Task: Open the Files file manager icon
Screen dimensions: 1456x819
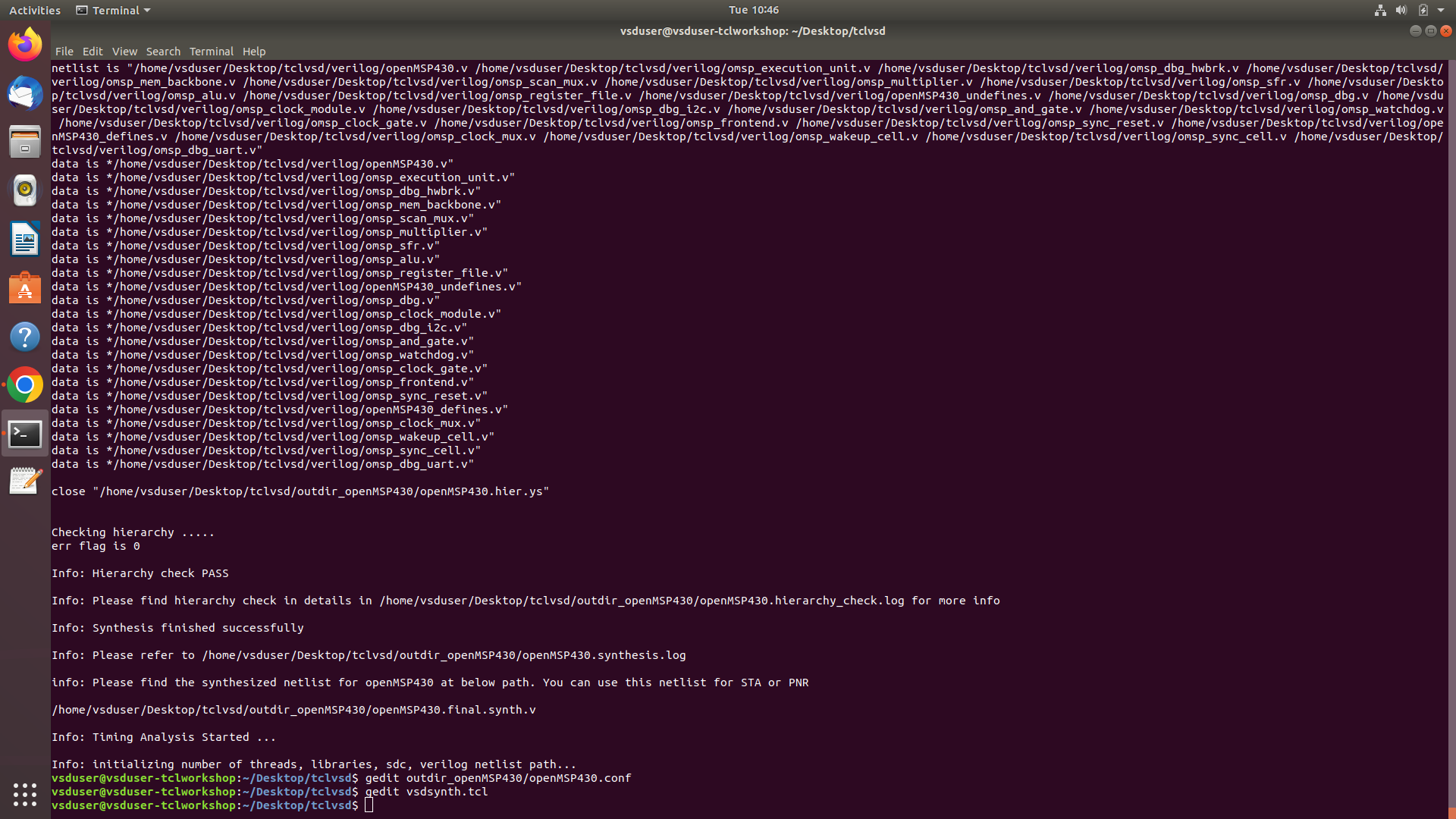Action: click(x=25, y=141)
